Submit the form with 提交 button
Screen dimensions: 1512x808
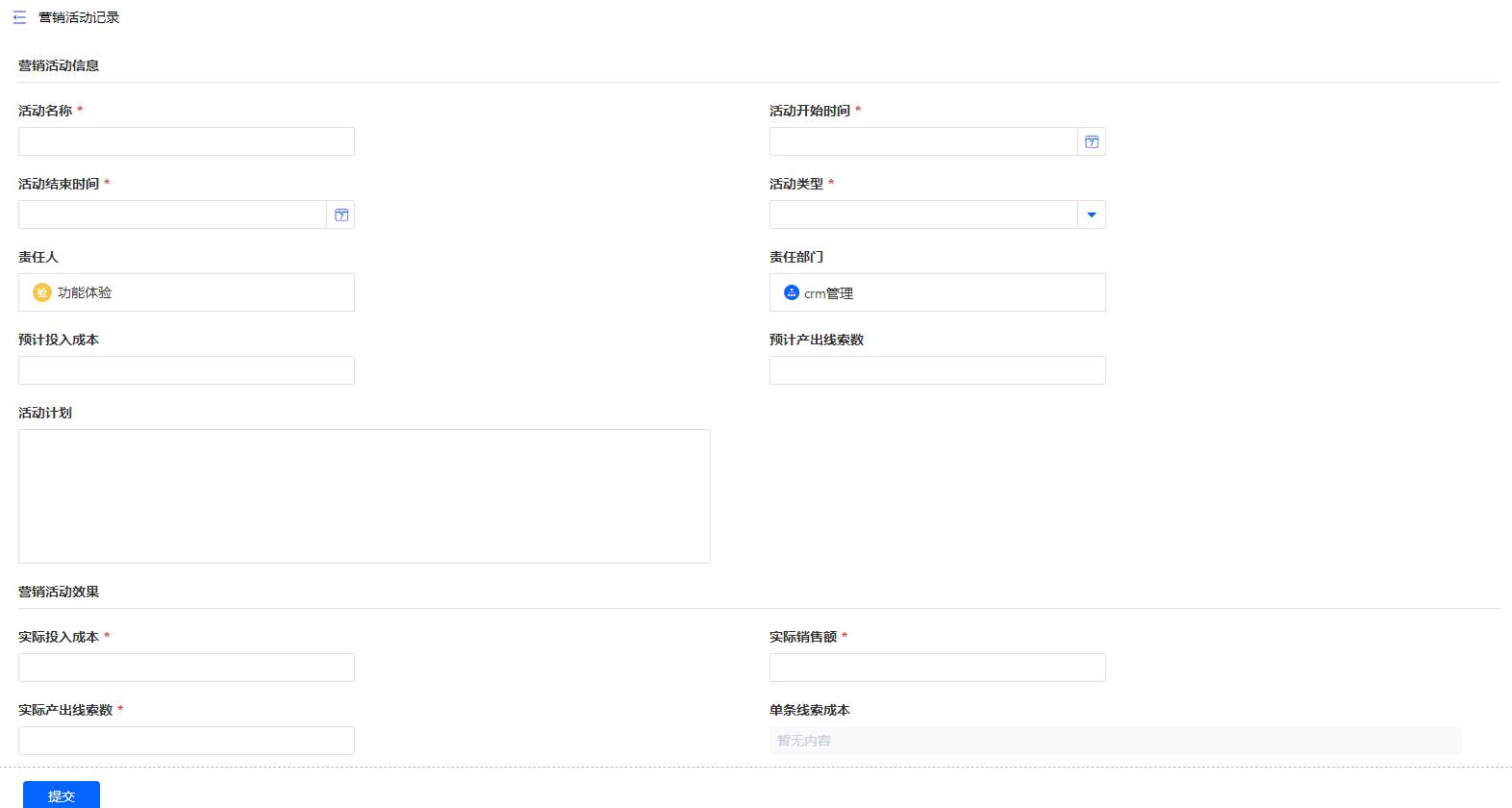coord(62,795)
